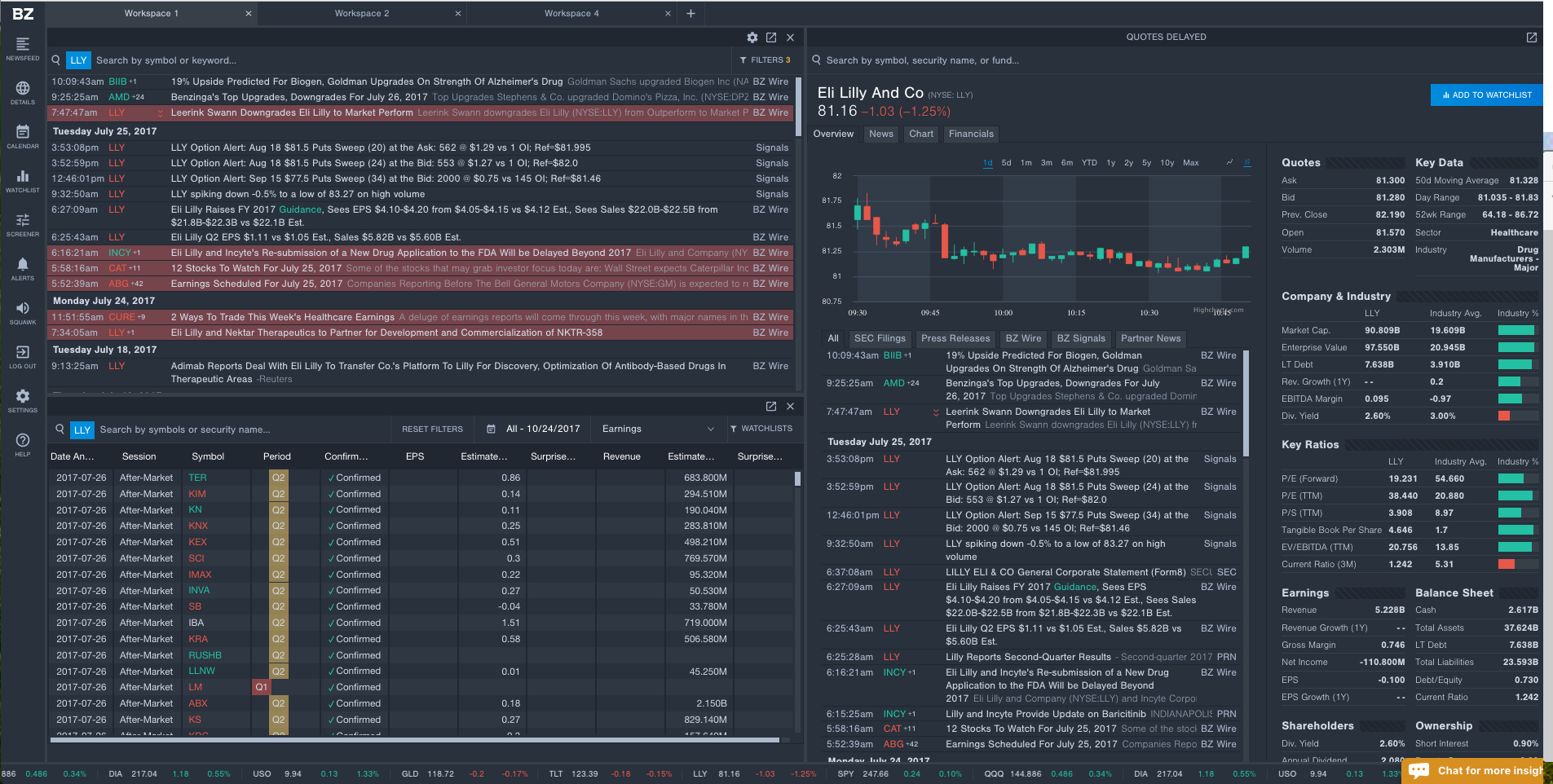The image size is (1553, 784).
Task: Click the newsfeed search magnifier icon
Action: (56, 60)
